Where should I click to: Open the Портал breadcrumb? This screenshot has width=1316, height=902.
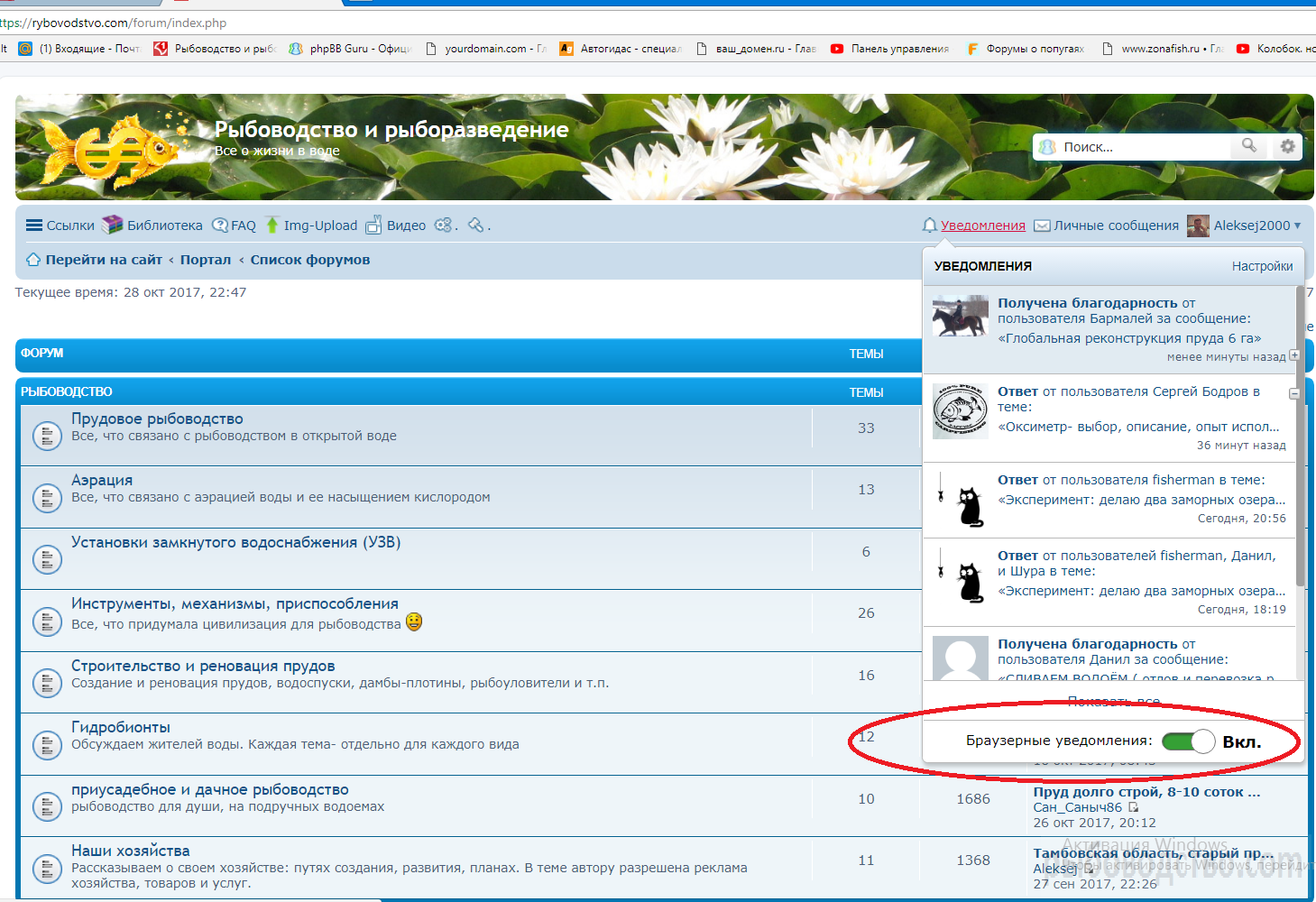point(206,260)
